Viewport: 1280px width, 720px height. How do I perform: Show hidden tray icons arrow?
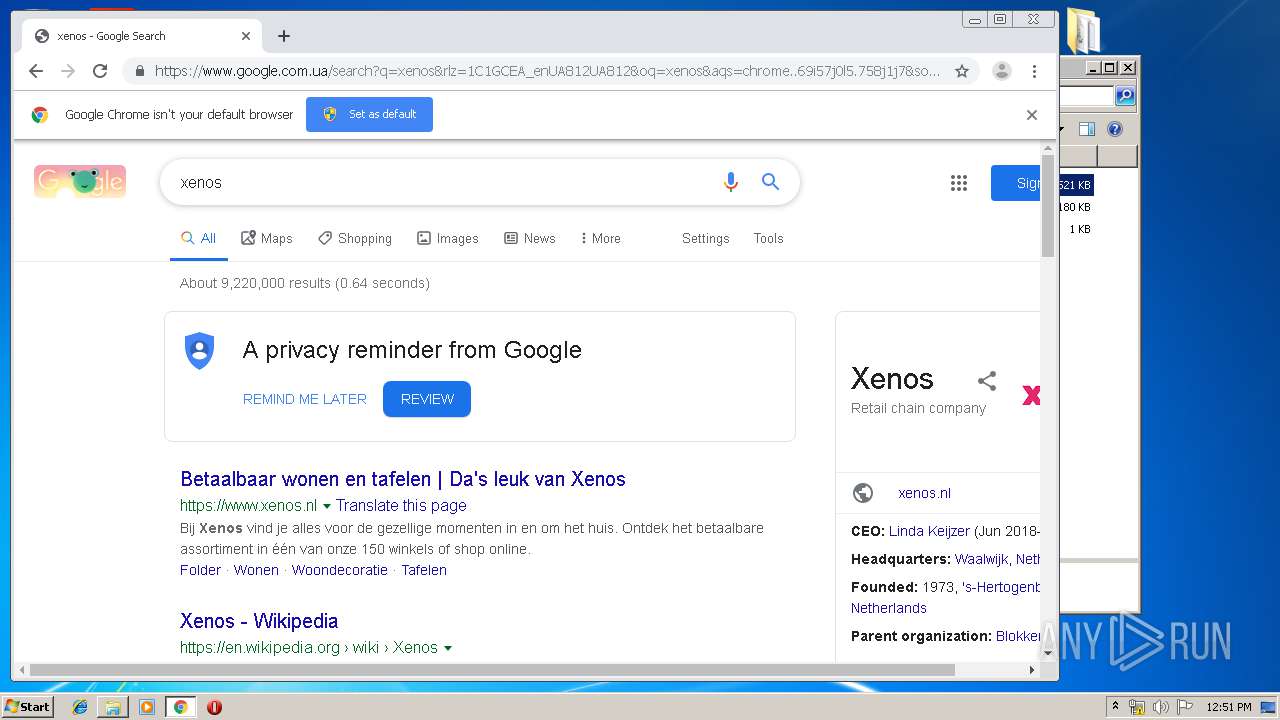(1115, 707)
